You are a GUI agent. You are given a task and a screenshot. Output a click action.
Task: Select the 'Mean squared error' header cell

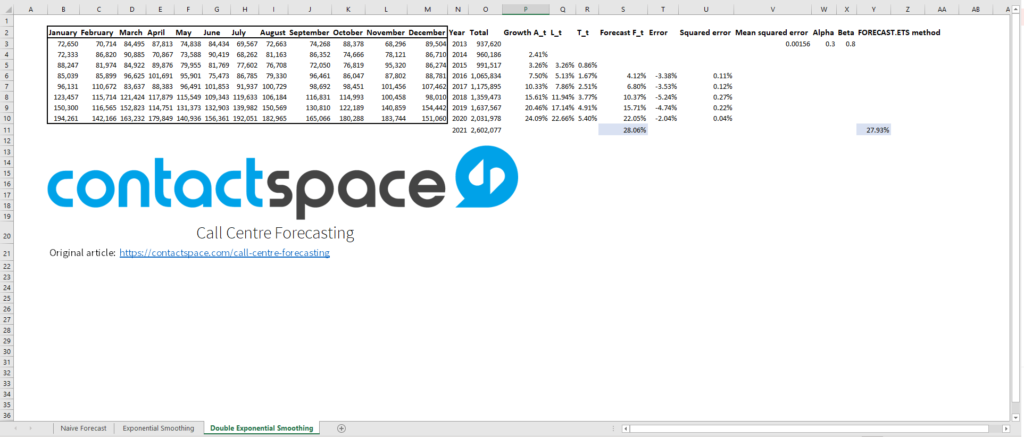coord(773,32)
